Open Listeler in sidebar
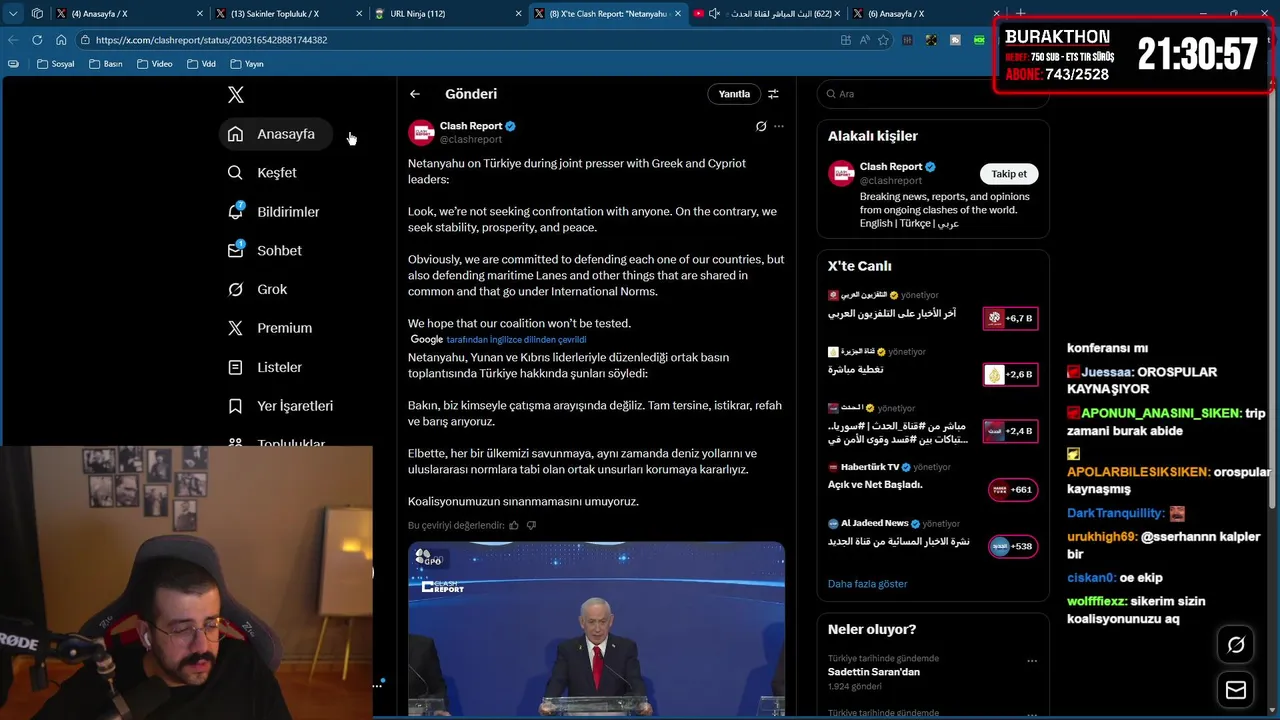1280x720 pixels. 265,367
